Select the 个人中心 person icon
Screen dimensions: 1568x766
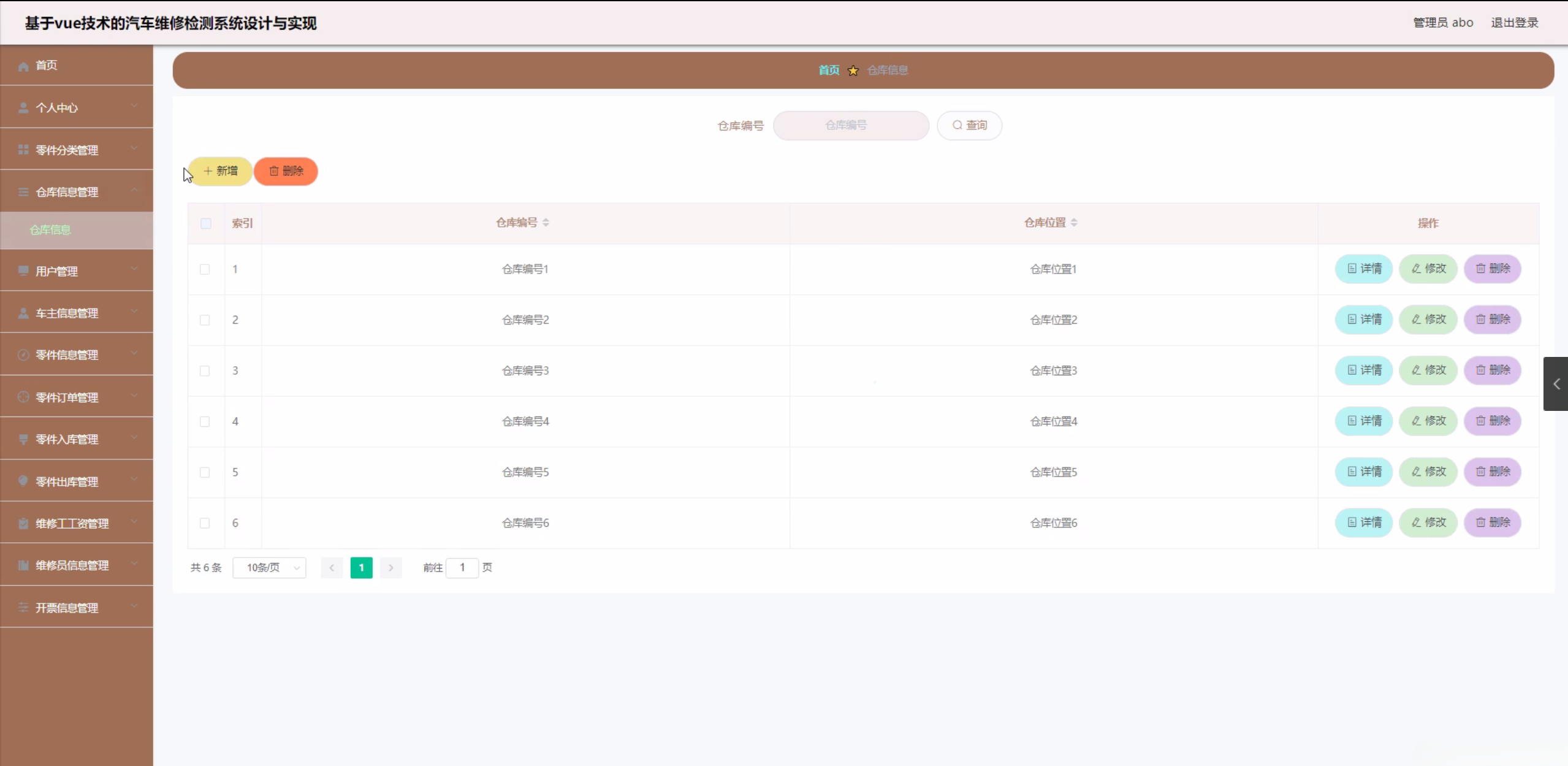click(x=23, y=107)
